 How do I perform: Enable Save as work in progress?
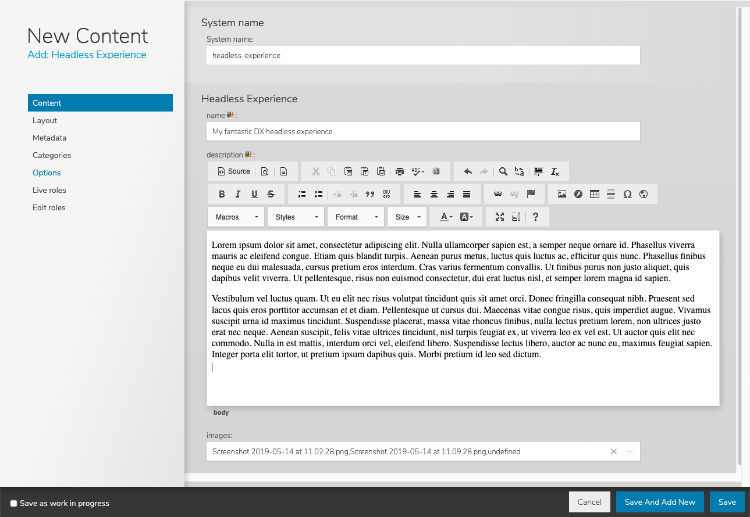click(x=14, y=503)
